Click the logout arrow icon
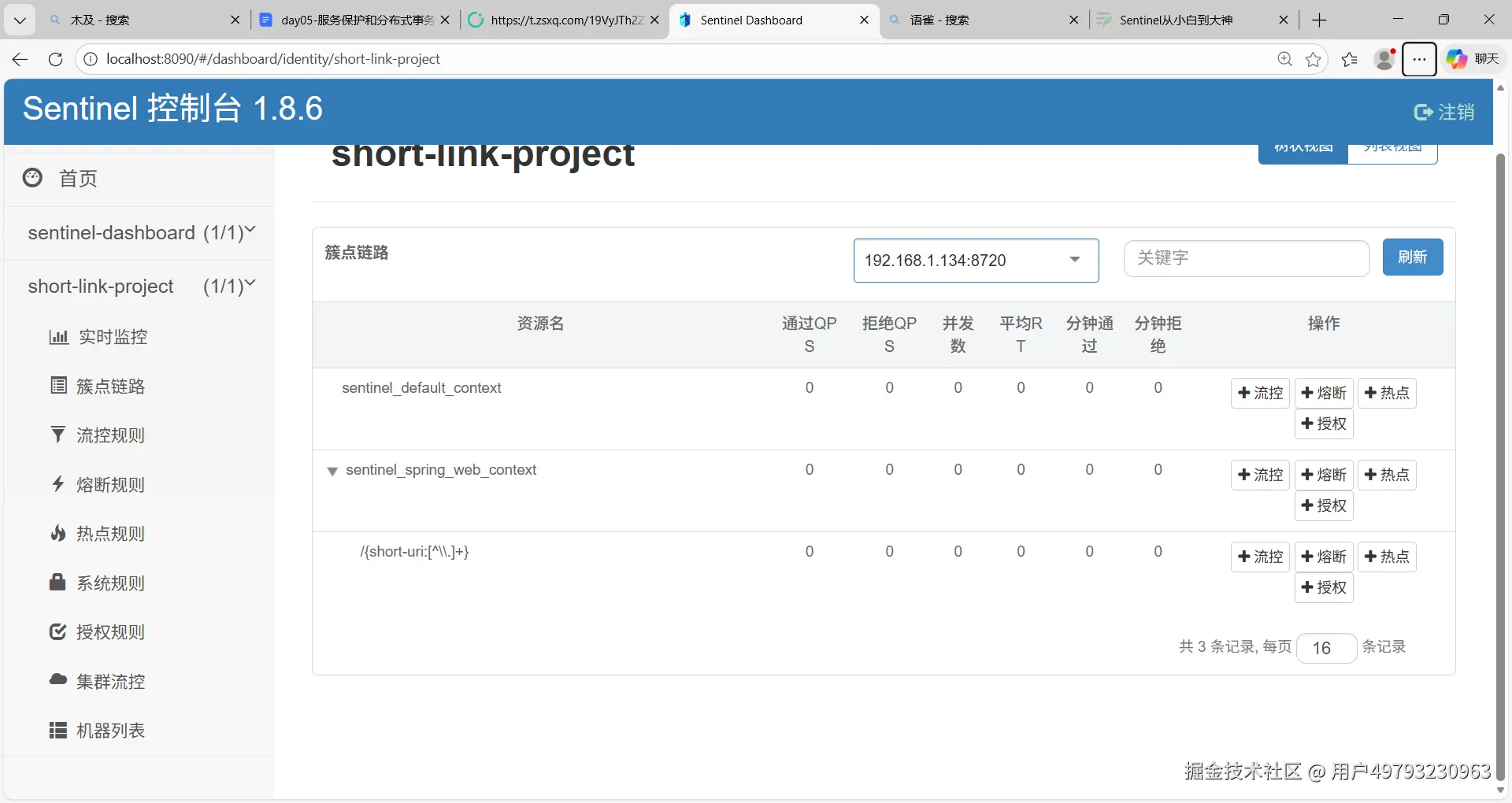1512x803 pixels. [1423, 113]
